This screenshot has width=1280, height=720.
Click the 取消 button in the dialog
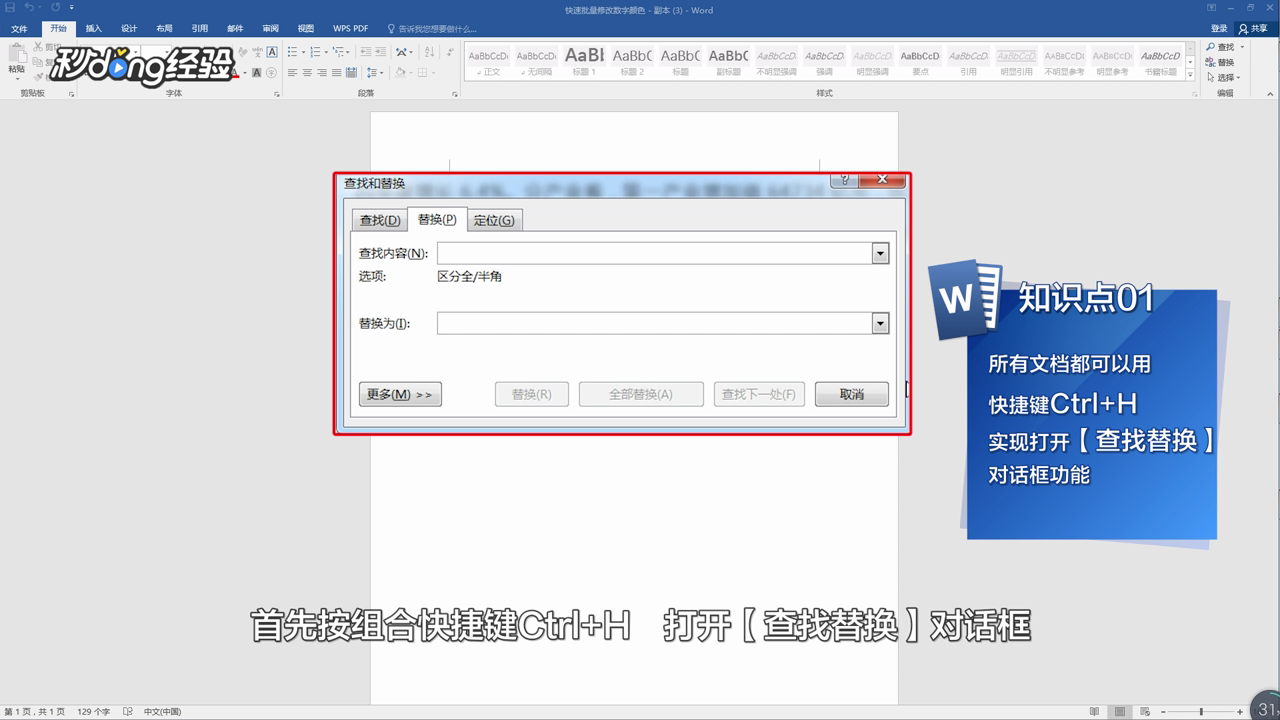[852, 394]
